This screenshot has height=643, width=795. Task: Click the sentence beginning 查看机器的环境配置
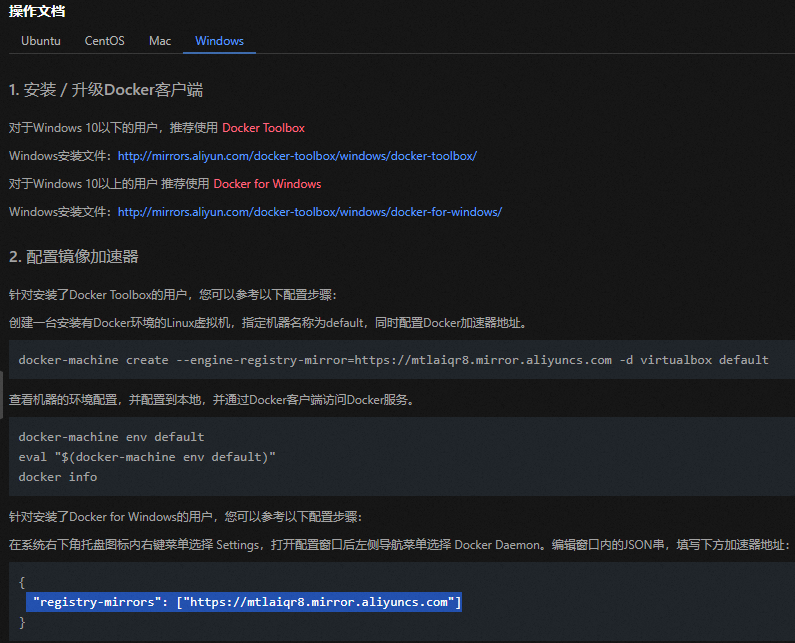coord(213,400)
